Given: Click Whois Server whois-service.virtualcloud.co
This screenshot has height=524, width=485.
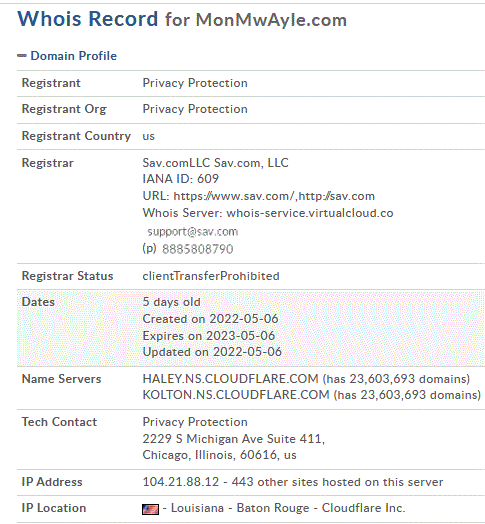Looking at the screenshot, I should point(310,213).
